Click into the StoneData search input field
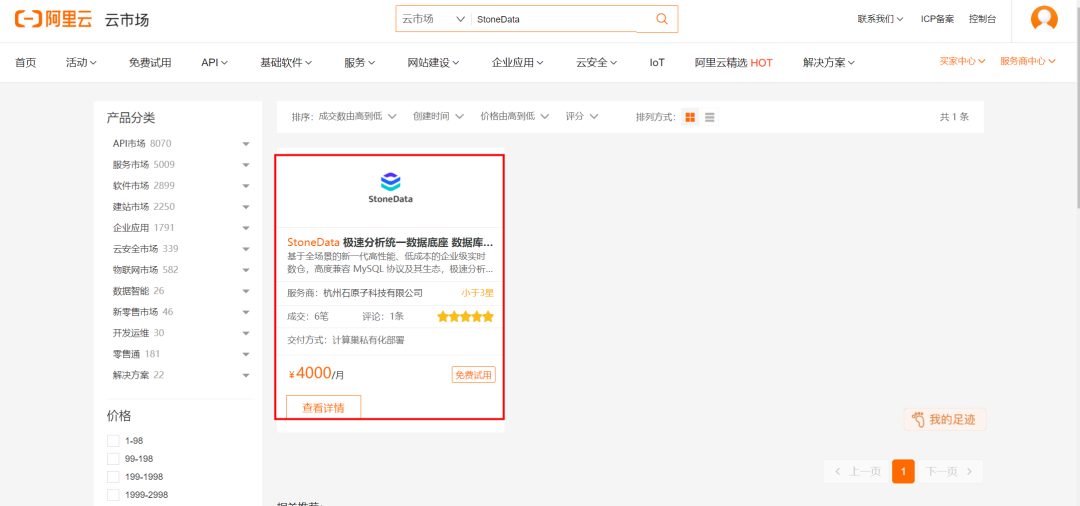Viewport: 1080px width, 506px height. click(560, 19)
